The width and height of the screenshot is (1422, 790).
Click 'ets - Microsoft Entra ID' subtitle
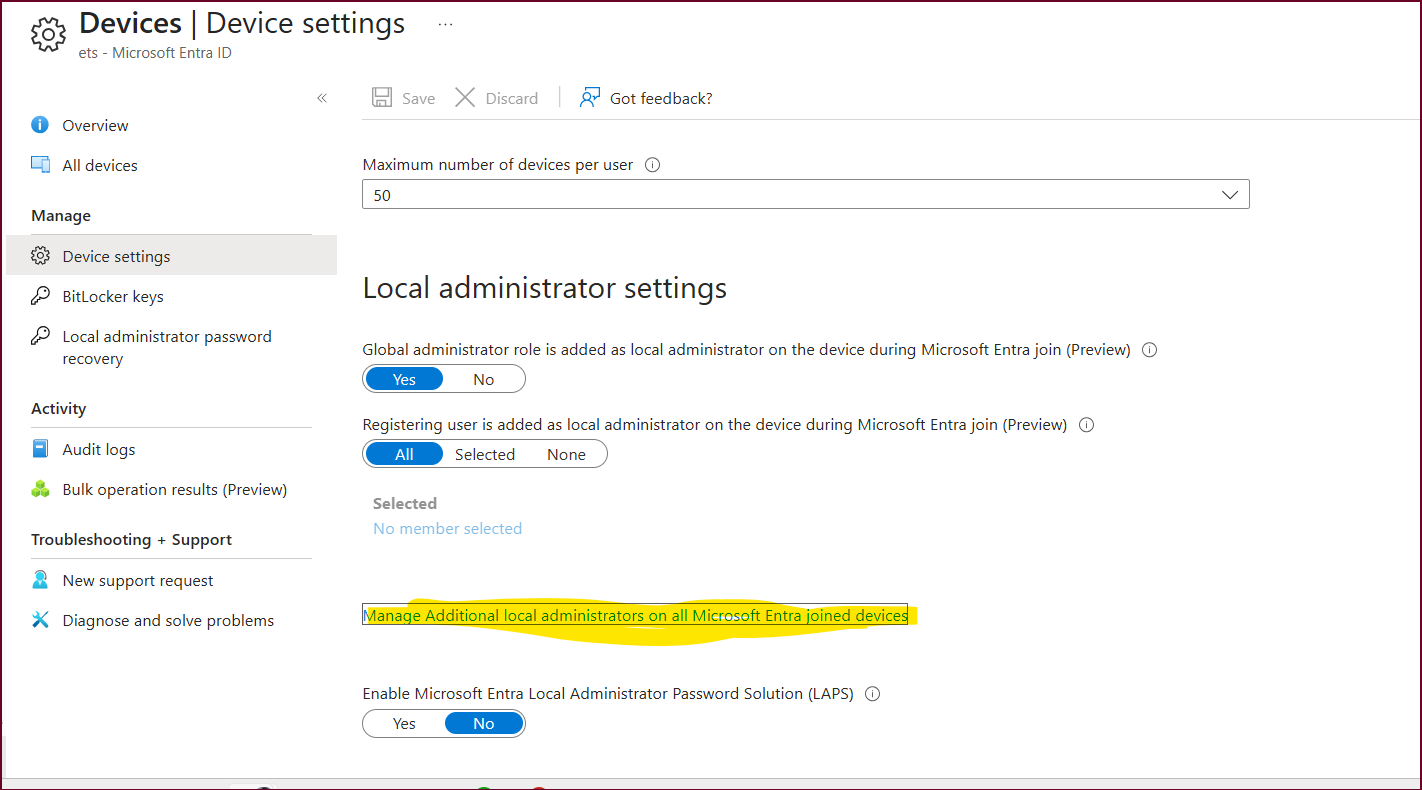pos(155,53)
